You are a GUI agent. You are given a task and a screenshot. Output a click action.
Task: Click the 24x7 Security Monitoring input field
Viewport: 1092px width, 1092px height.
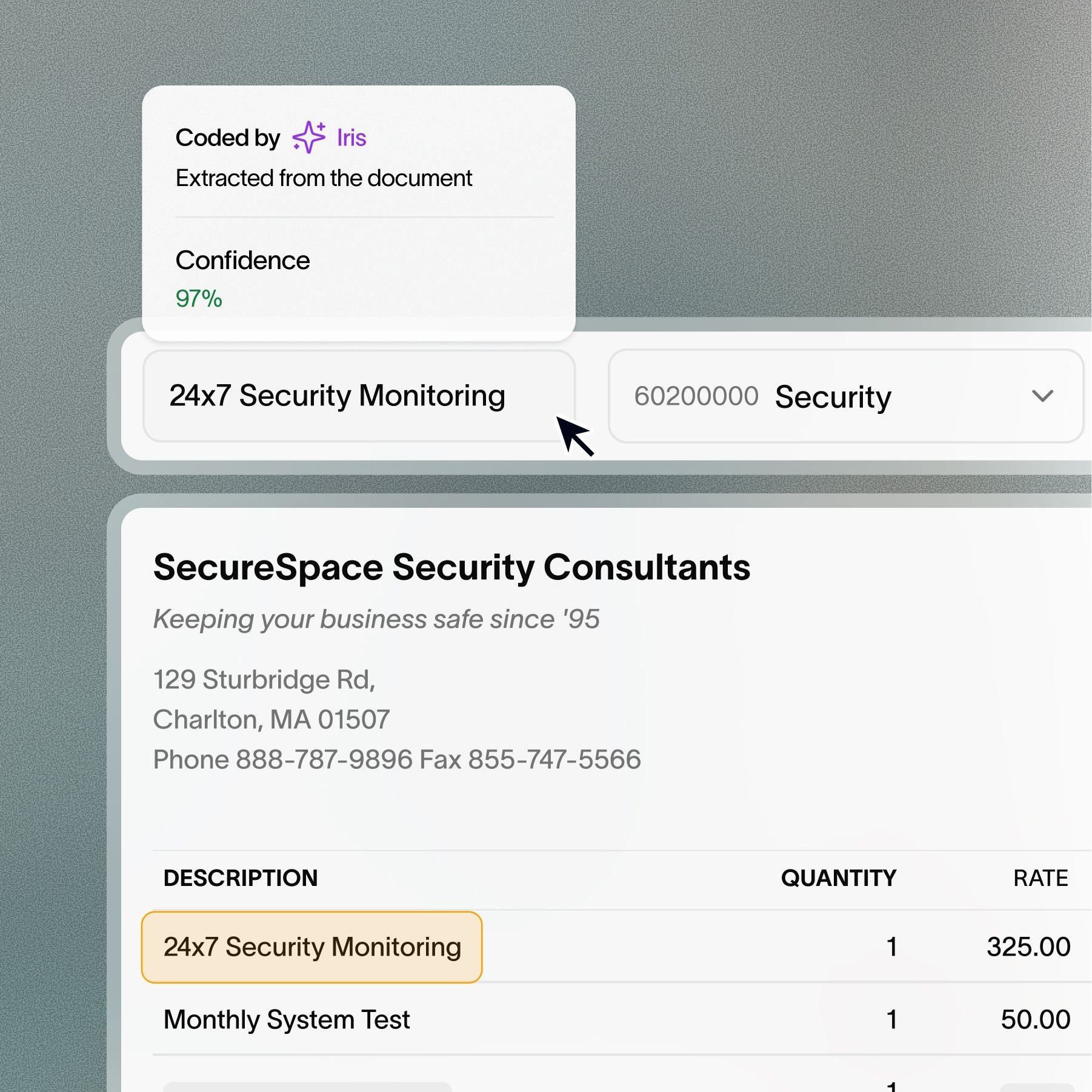pos(359,396)
